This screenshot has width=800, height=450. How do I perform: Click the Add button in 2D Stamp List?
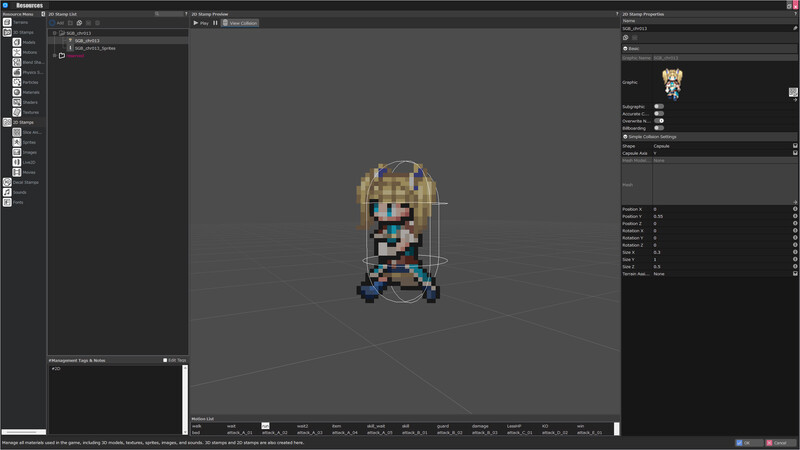[57, 23]
